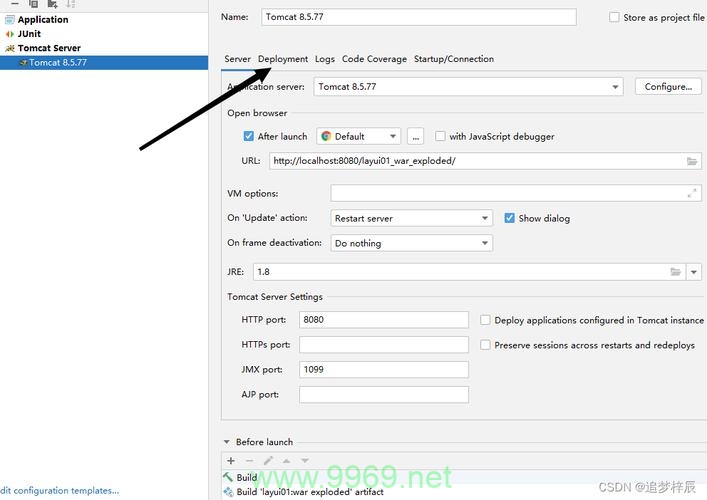Open Edit configuration templates link

pos(60,491)
